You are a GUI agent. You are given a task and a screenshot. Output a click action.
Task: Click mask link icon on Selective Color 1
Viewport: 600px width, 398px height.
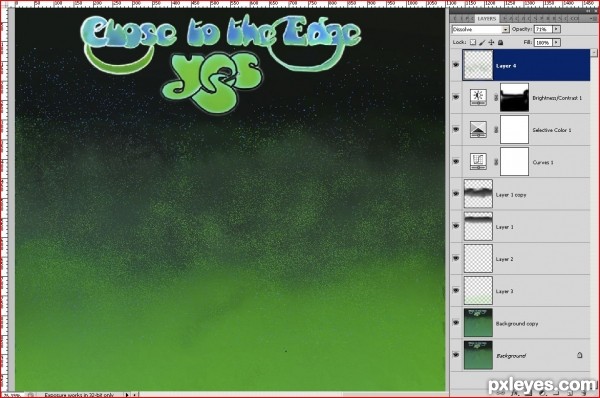point(496,130)
